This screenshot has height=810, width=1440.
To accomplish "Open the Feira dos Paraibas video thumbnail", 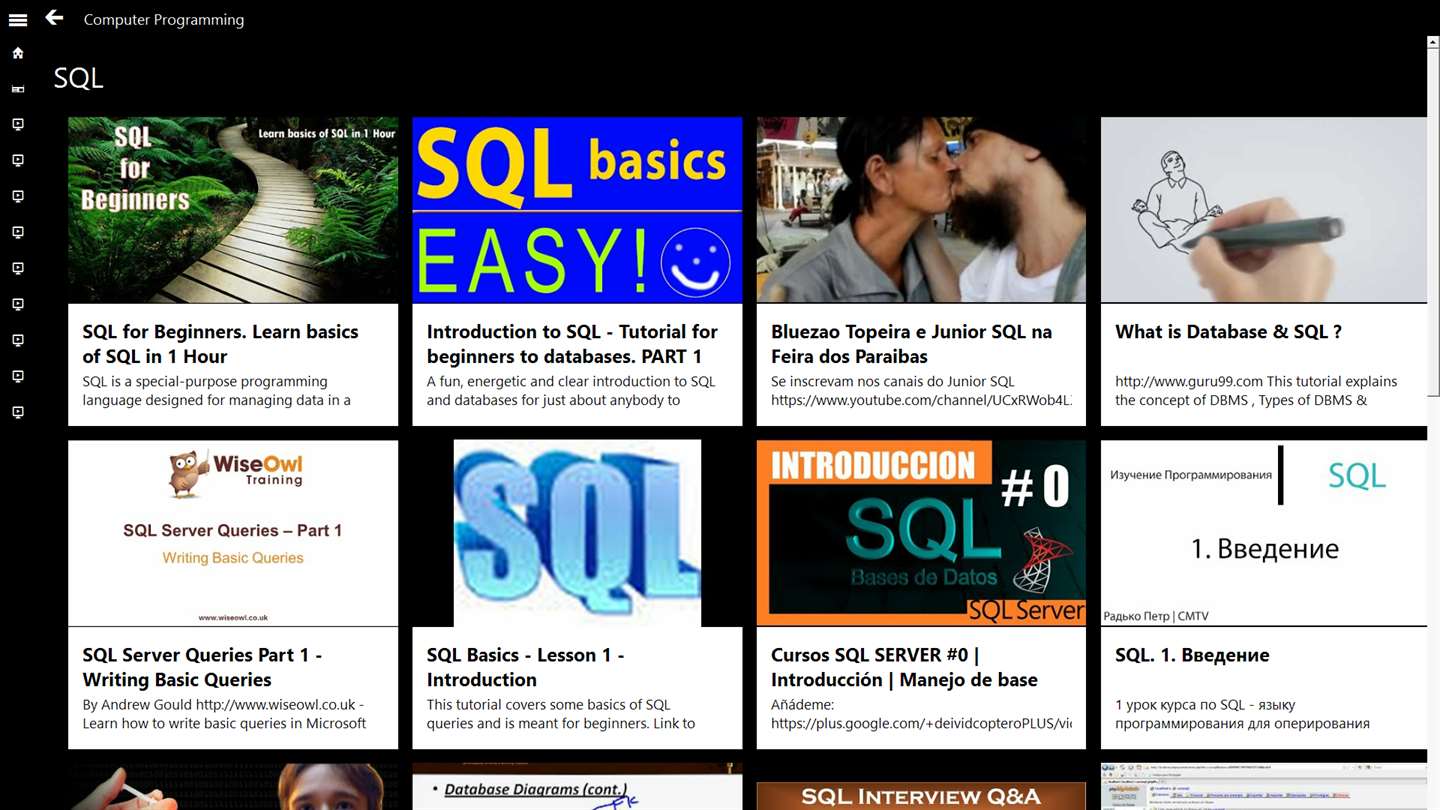I will pos(921,210).
